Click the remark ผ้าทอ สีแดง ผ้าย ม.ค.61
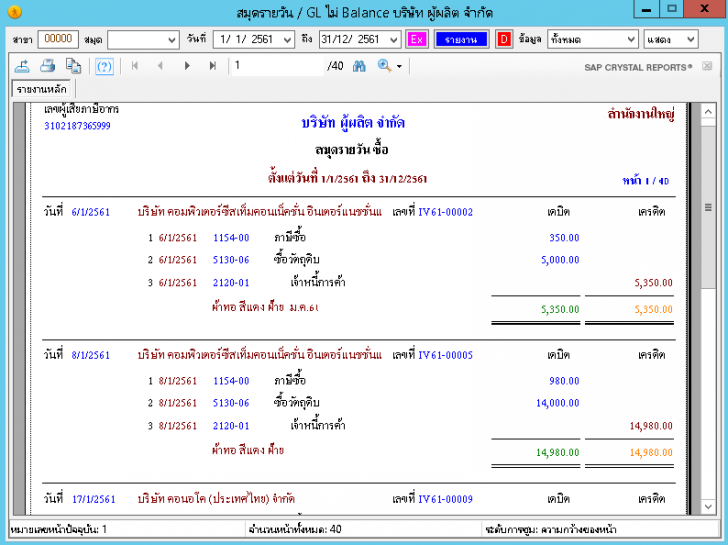The width and height of the screenshot is (728, 545). pos(265,307)
